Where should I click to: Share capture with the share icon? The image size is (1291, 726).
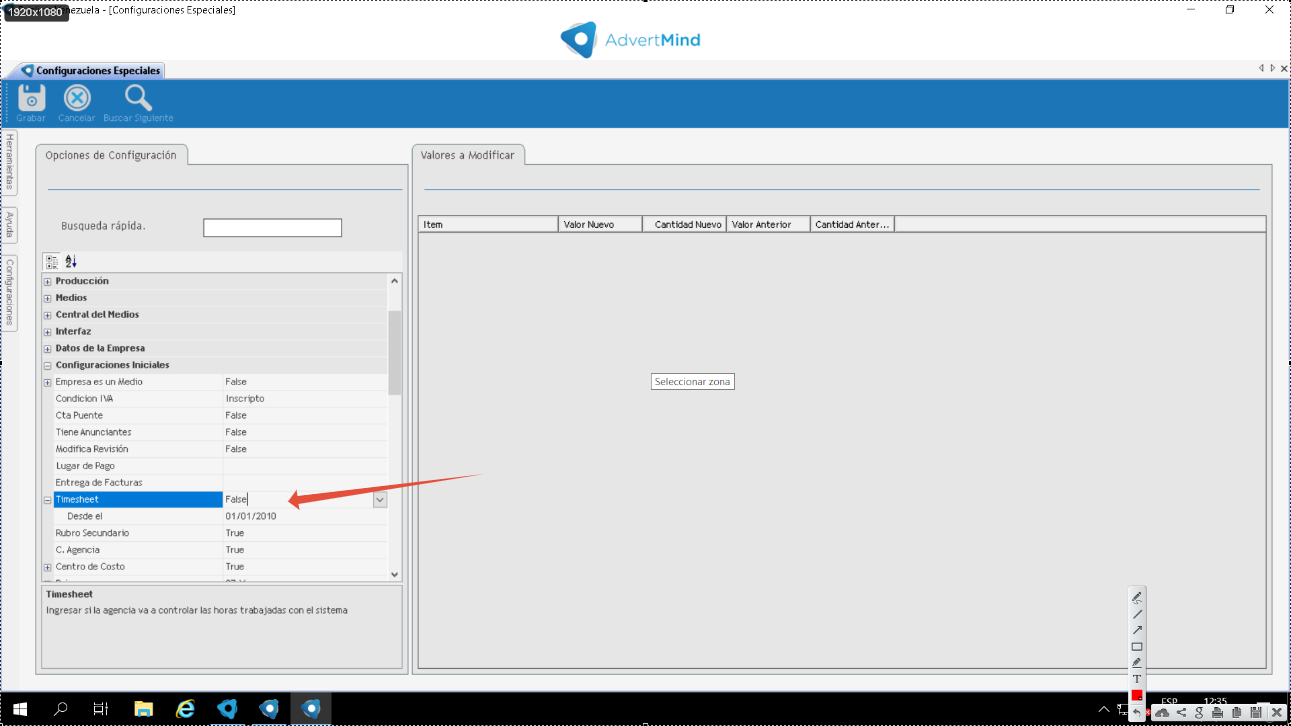pos(1182,712)
